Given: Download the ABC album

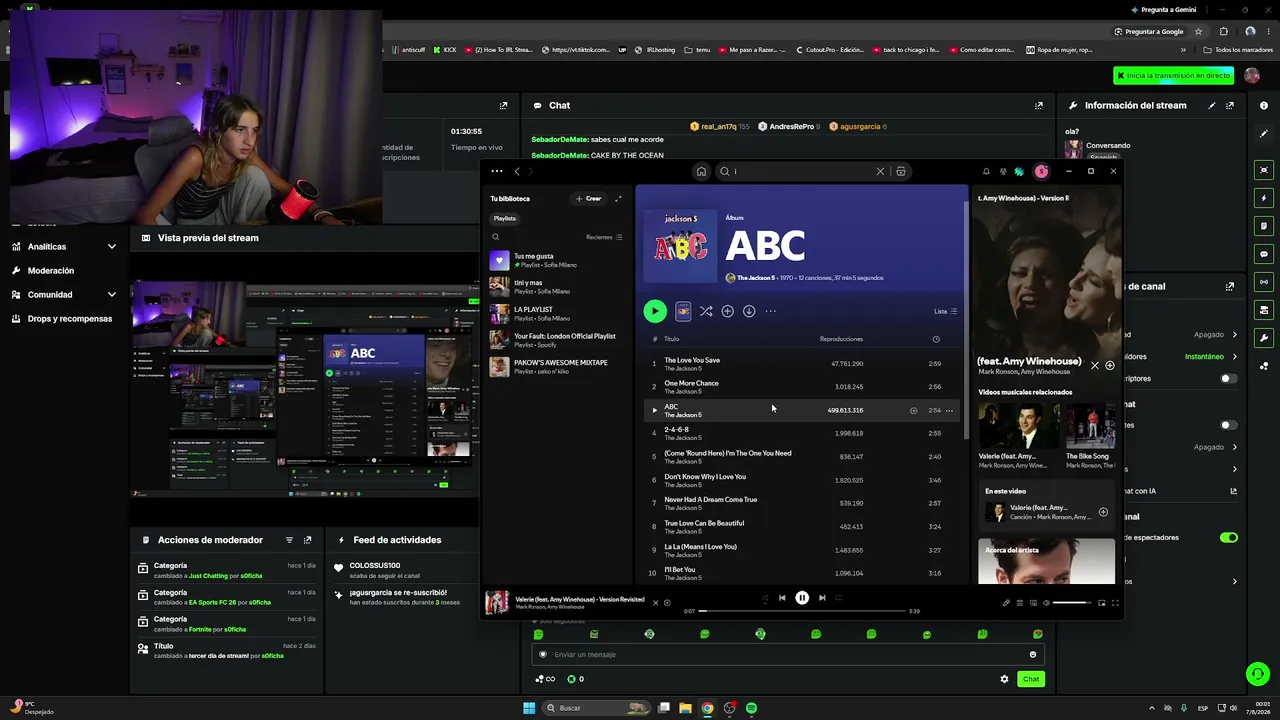Looking at the screenshot, I should point(749,311).
